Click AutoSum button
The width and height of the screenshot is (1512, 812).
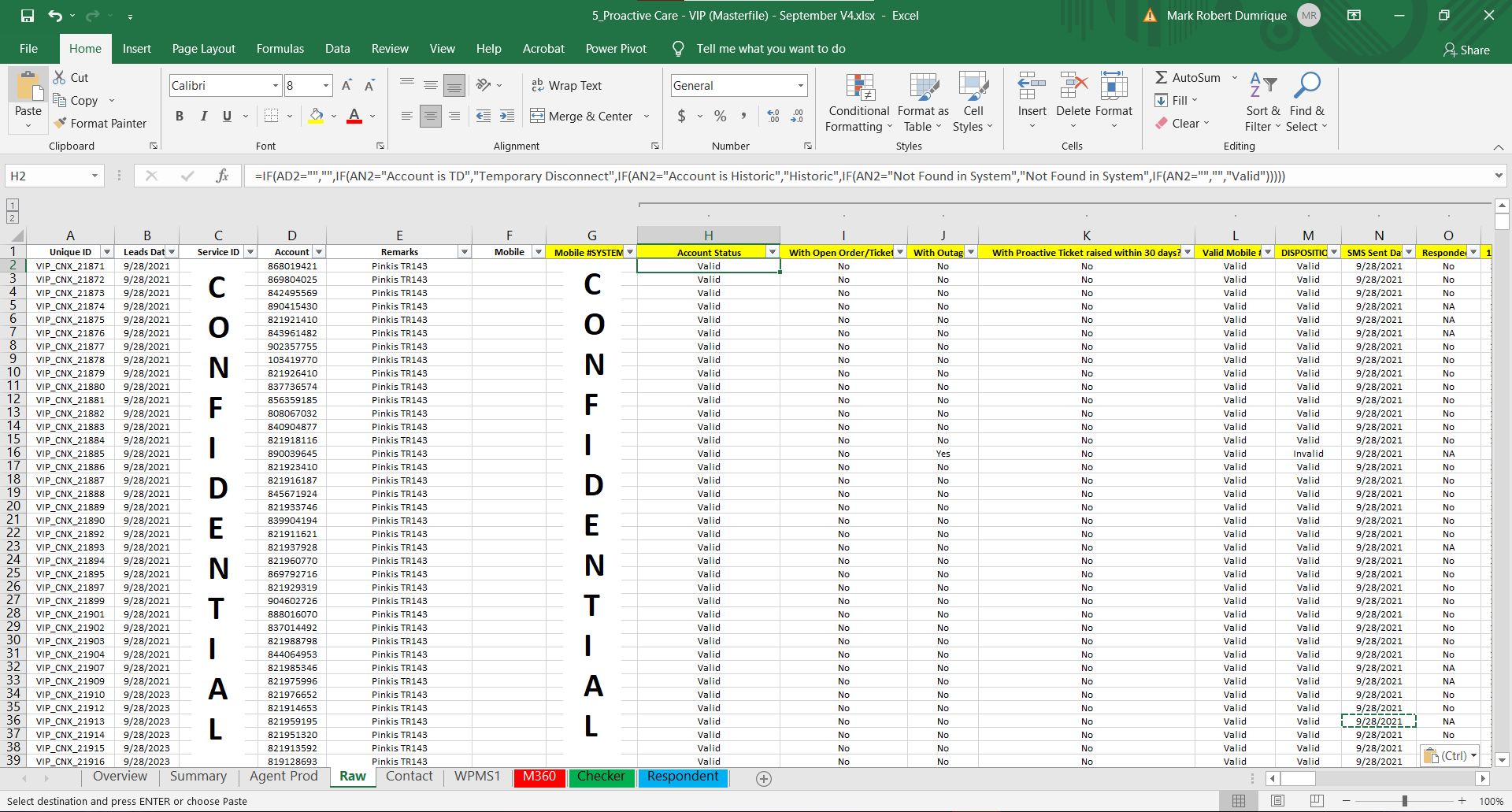[1188, 77]
